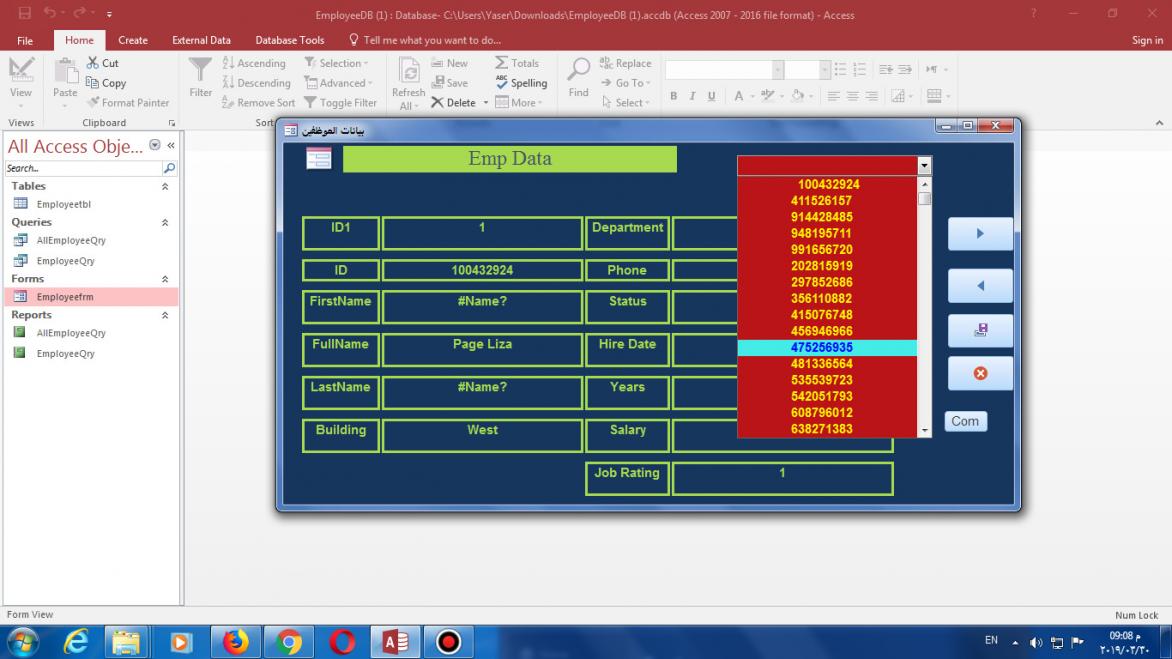This screenshot has height=659, width=1172.
Task: Run the Spelling check
Action: click(521, 83)
